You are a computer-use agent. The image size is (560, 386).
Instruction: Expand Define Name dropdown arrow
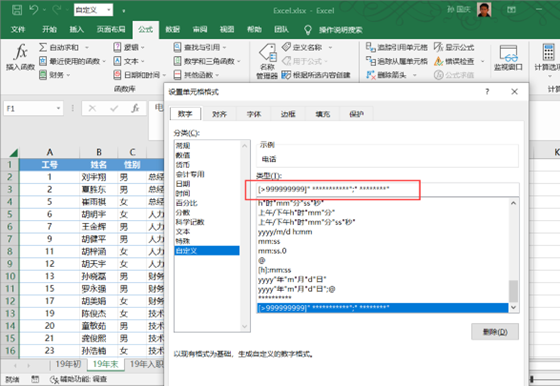click(330, 47)
